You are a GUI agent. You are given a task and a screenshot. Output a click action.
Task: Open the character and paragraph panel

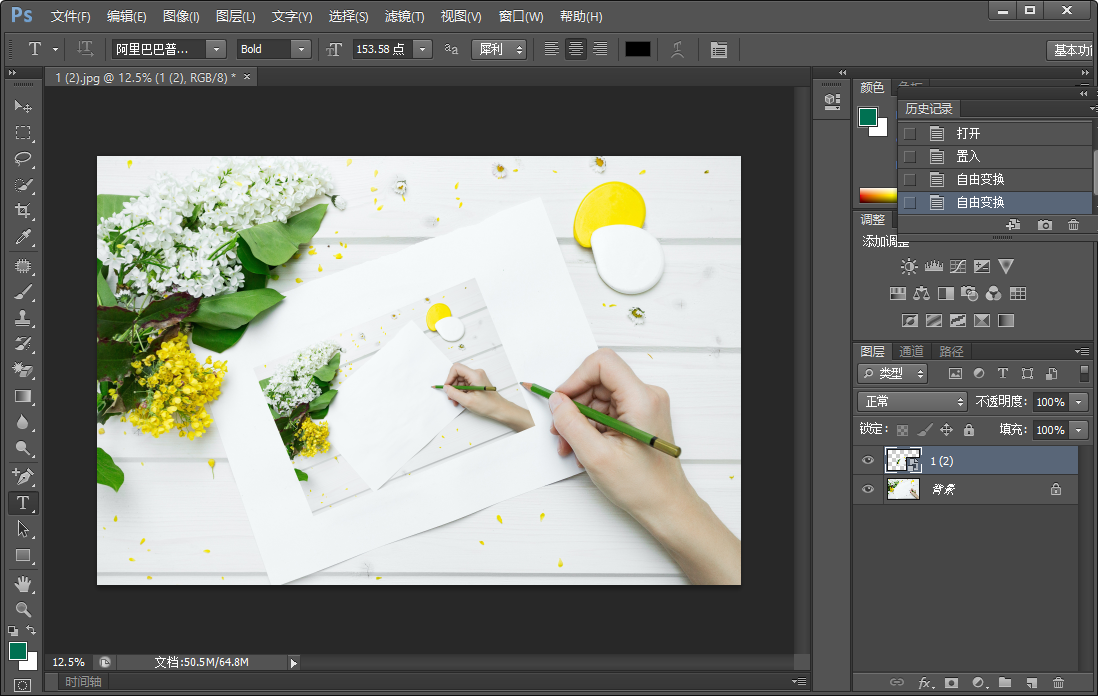coord(718,49)
